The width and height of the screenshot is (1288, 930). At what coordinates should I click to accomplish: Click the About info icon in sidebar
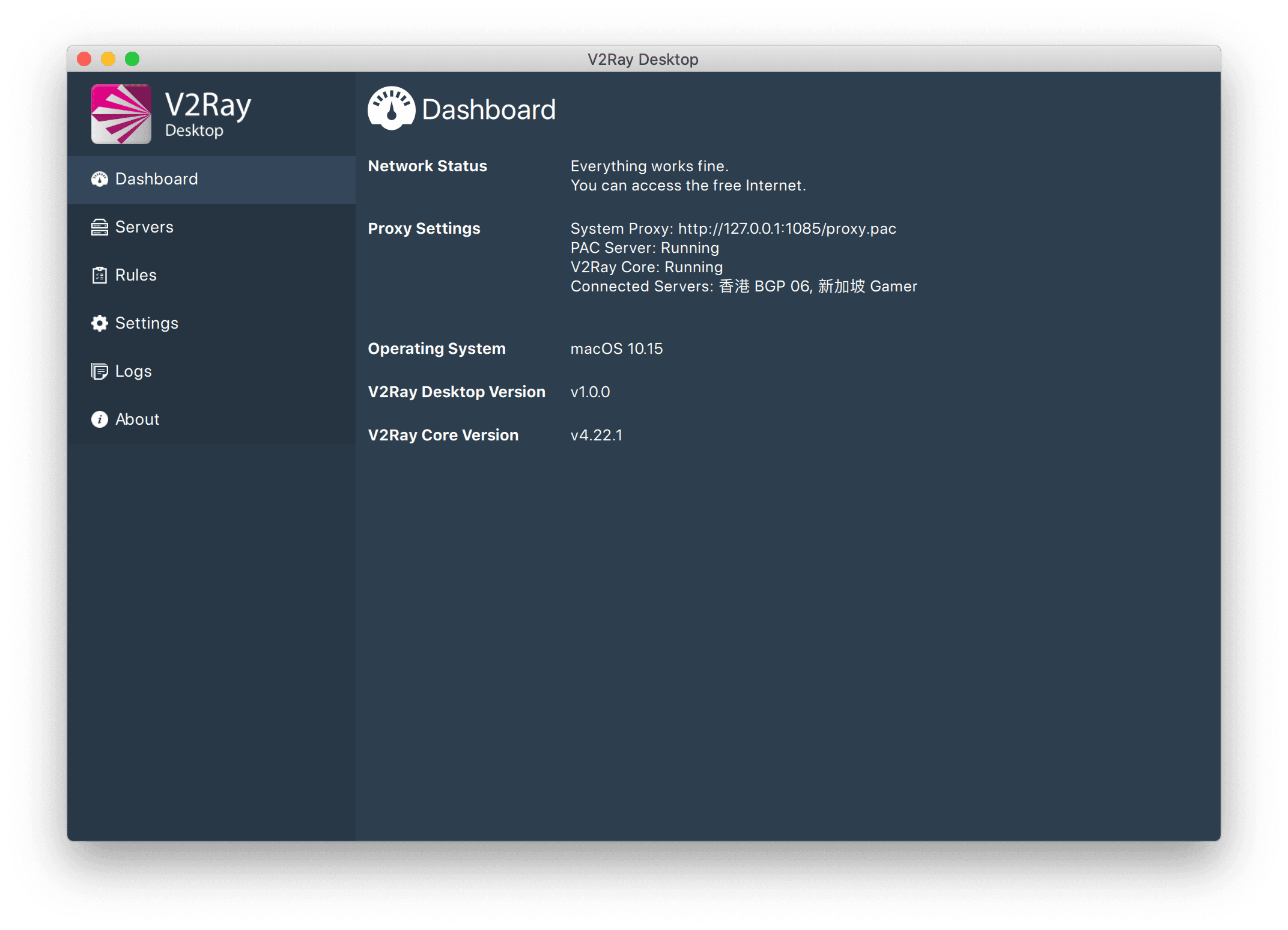pos(100,419)
